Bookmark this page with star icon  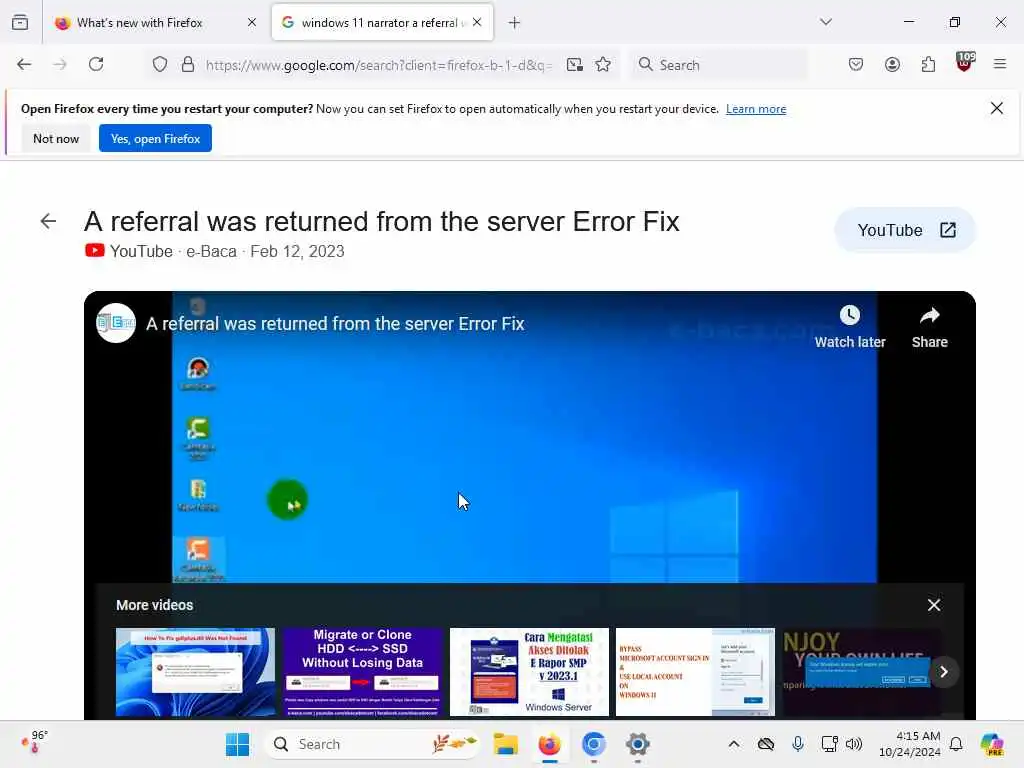pyautogui.click(x=603, y=64)
